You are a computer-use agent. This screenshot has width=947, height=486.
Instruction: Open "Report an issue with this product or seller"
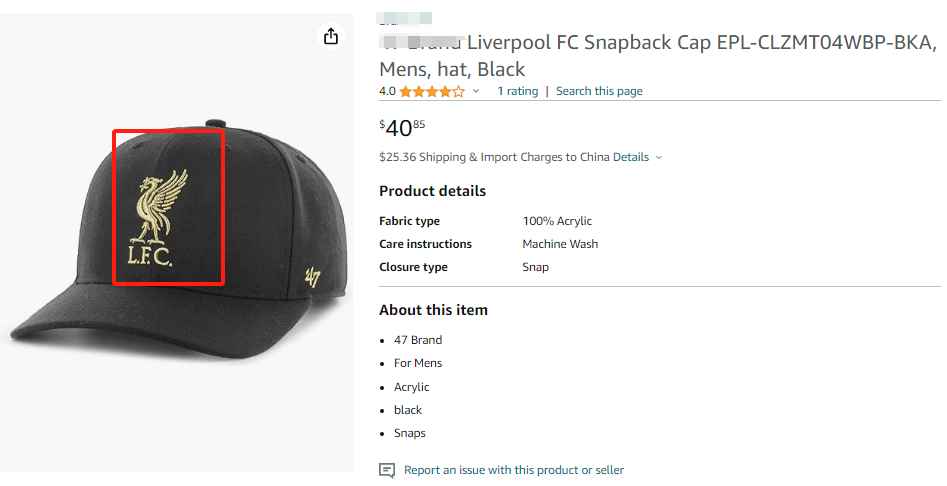(513, 470)
